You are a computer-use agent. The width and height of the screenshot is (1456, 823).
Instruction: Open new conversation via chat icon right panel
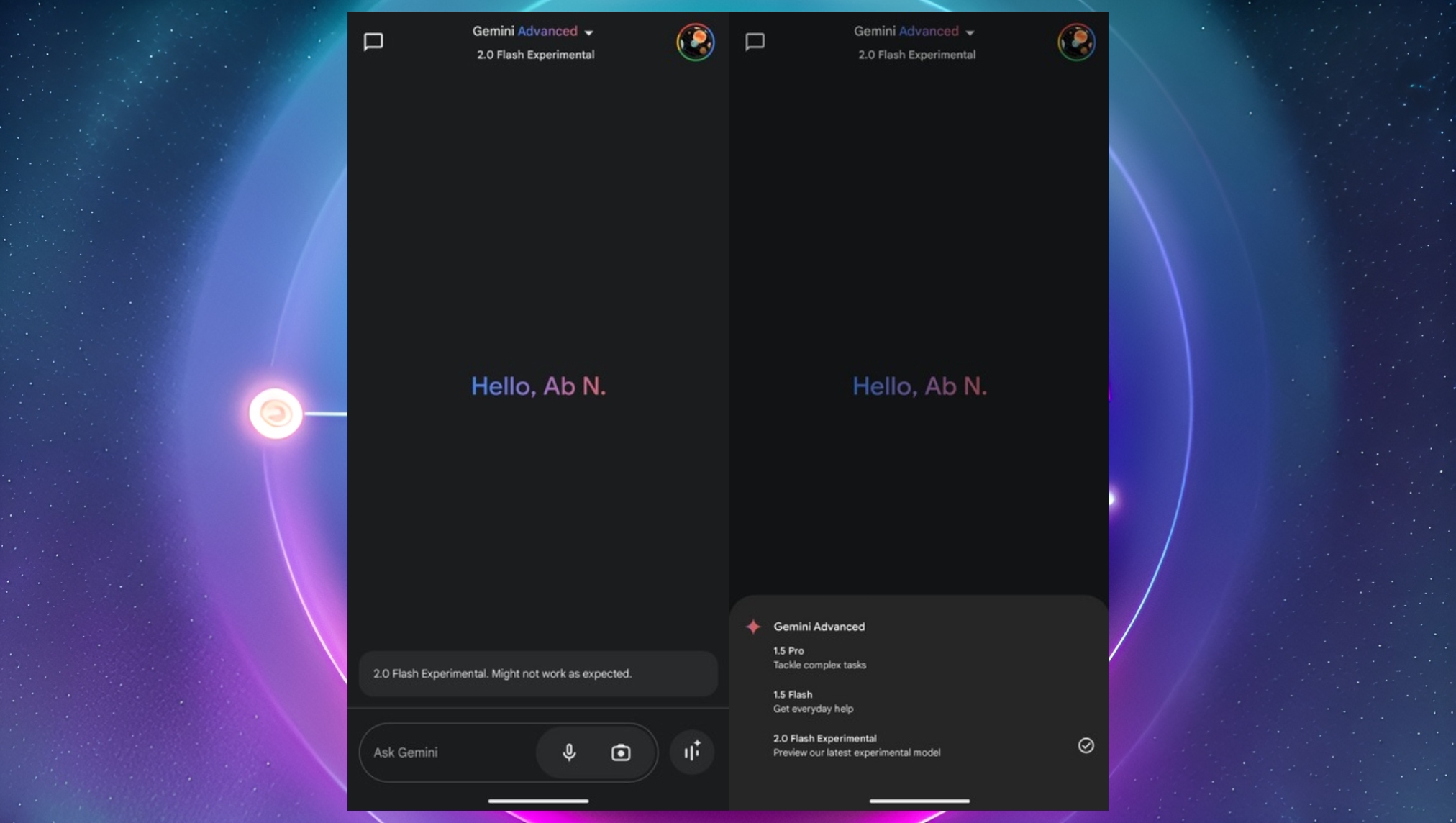click(756, 41)
